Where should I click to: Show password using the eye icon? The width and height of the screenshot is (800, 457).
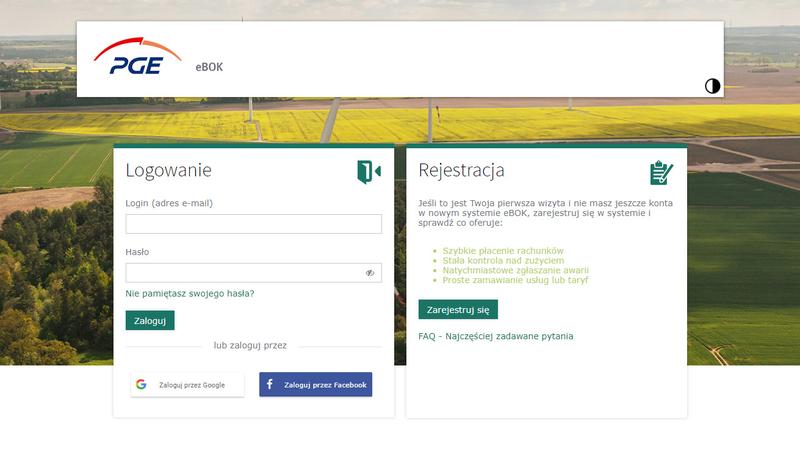(x=370, y=273)
